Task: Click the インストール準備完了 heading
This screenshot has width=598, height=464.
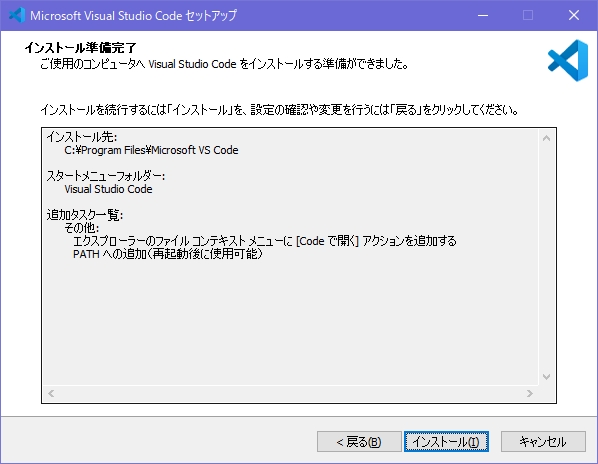Action: (x=80, y=48)
